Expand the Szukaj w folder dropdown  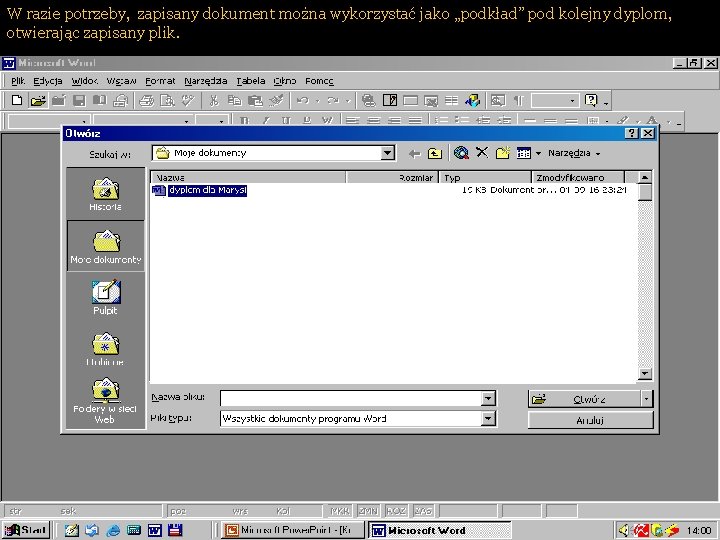coord(388,153)
